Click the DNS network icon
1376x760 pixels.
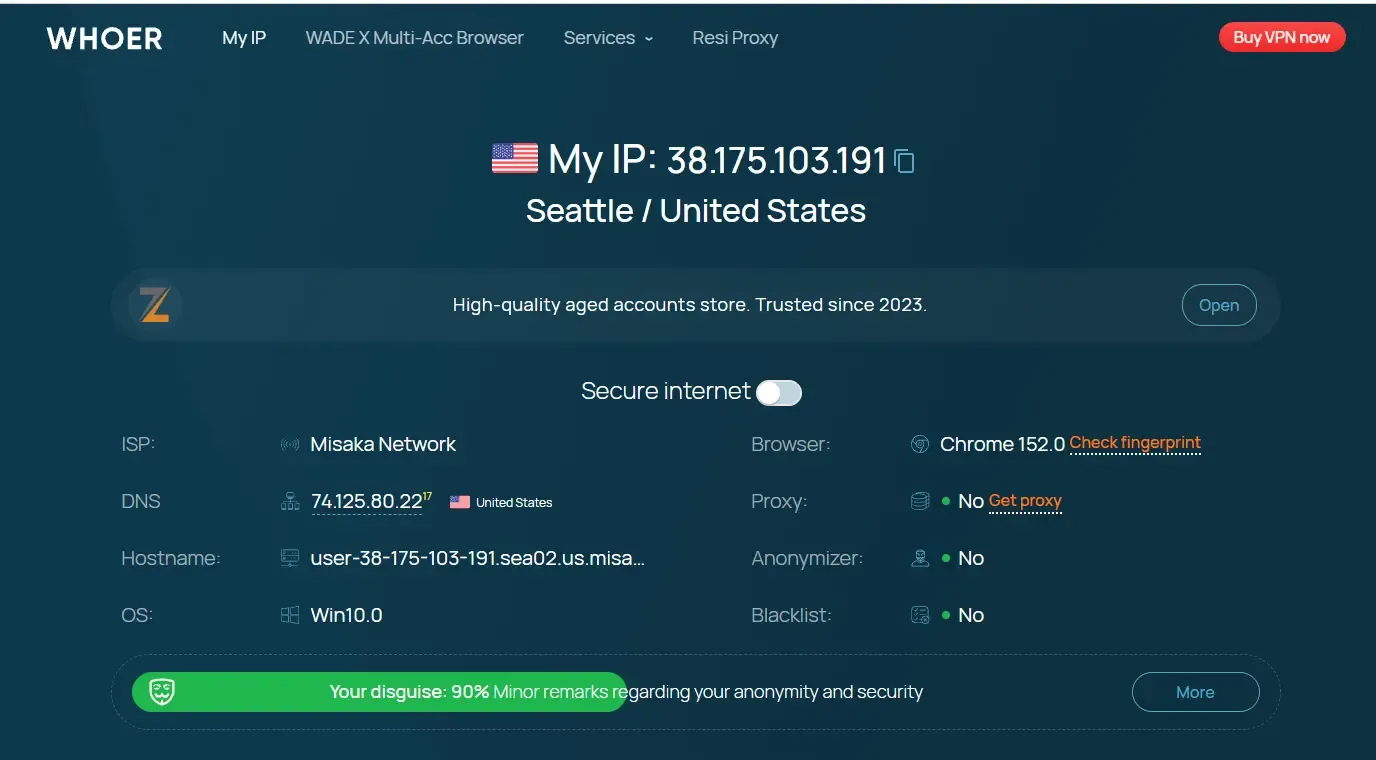point(290,502)
